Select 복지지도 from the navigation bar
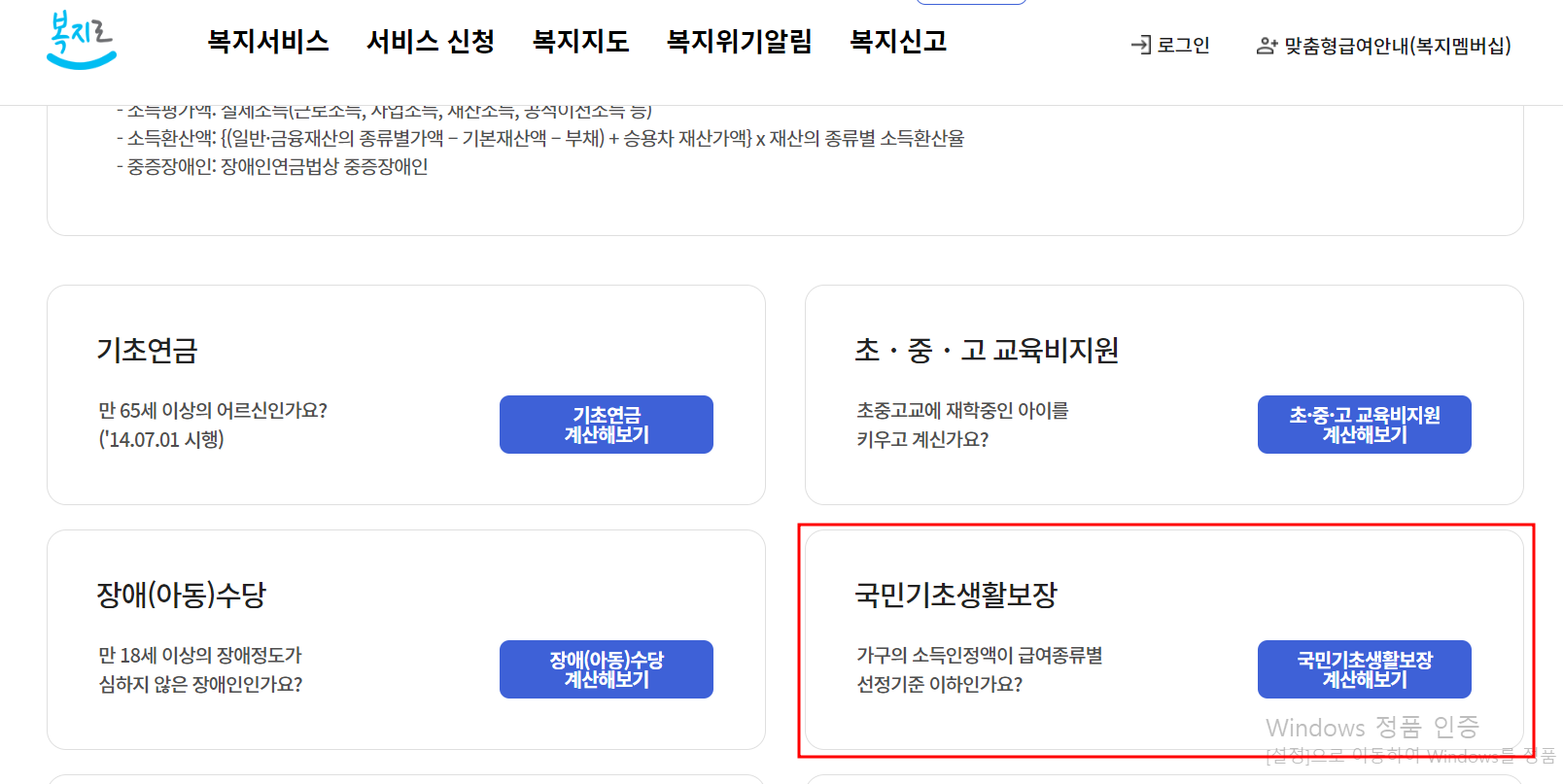 coord(580,42)
